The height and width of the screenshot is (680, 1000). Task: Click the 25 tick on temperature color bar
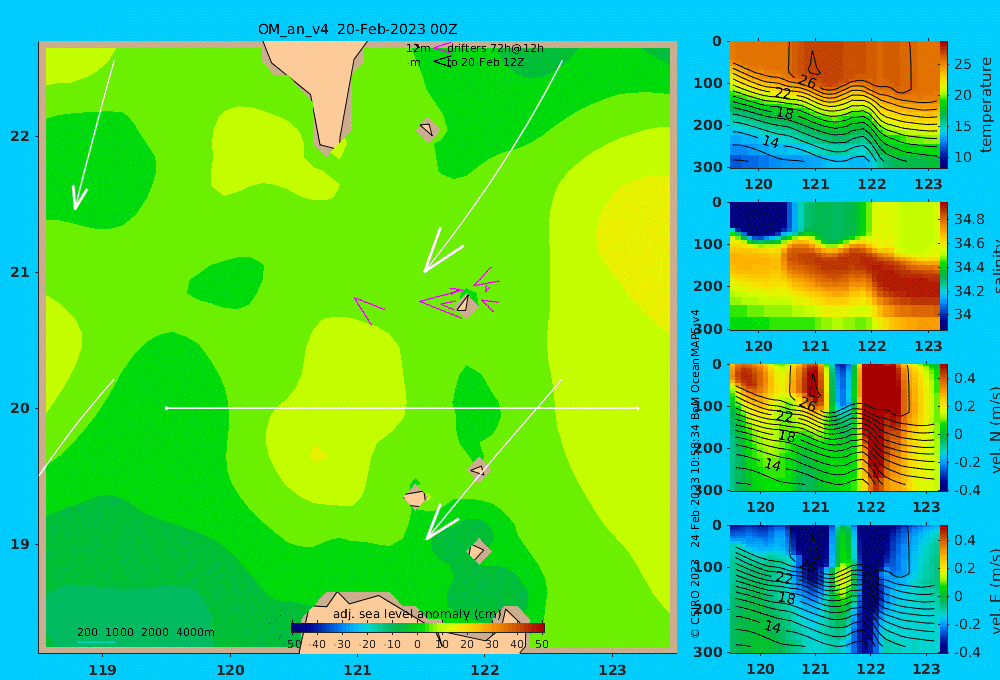(963, 64)
